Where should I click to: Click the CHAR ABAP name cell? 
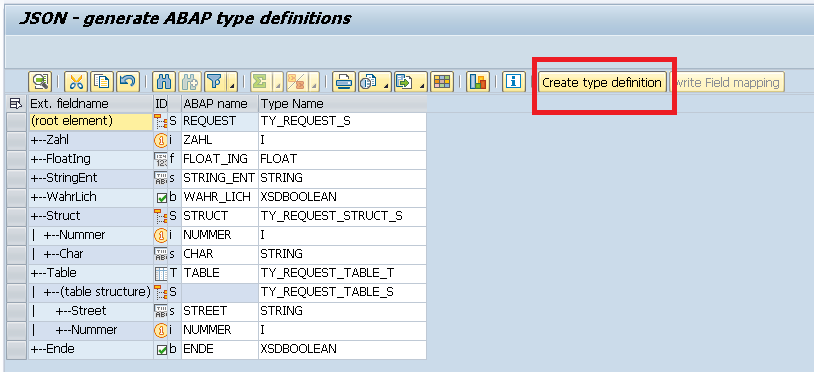(x=219, y=254)
